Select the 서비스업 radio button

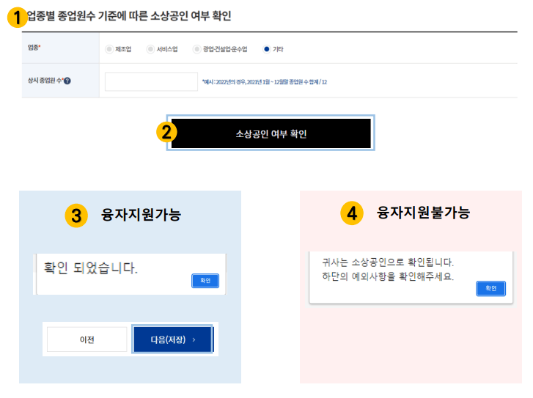[x=150, y=49]
